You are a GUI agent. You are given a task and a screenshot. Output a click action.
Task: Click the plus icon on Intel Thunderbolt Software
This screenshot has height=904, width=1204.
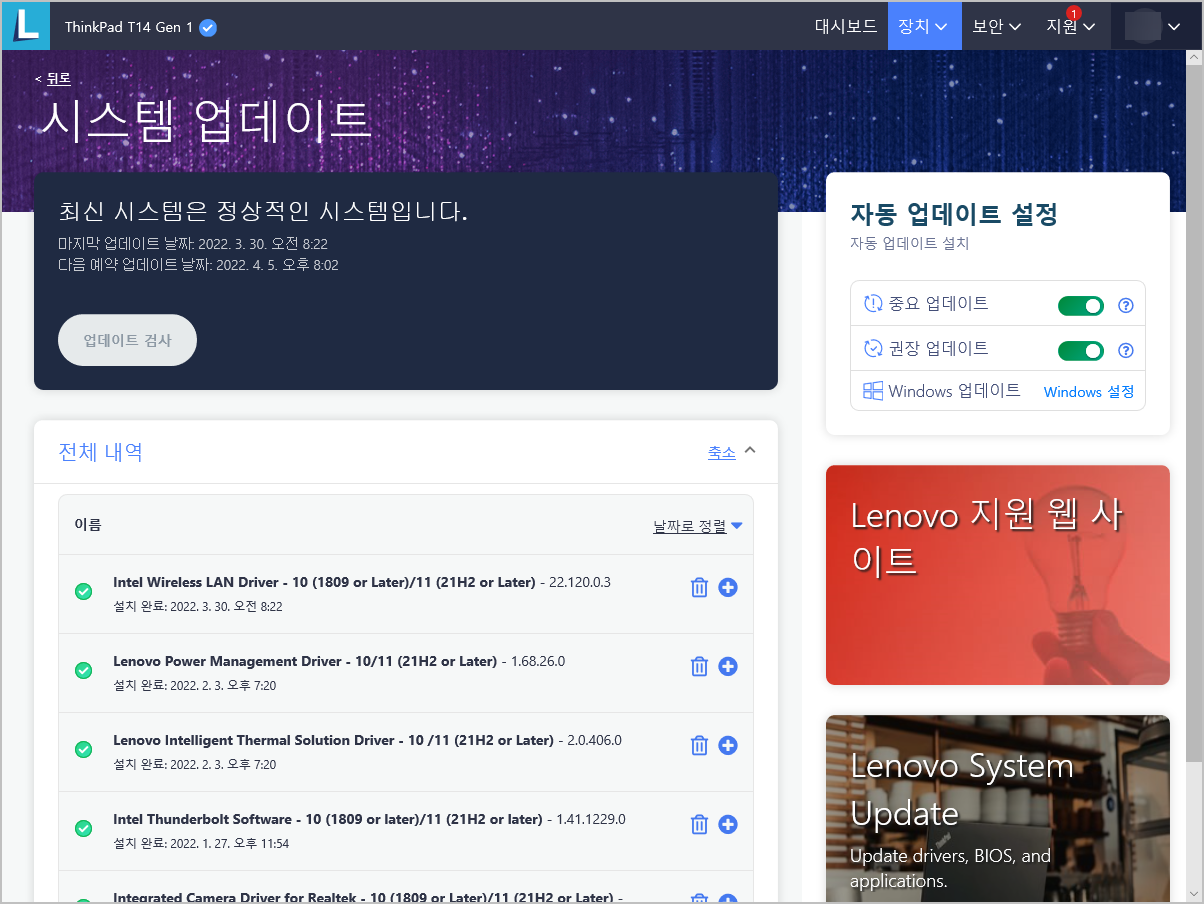coord(727,824)
